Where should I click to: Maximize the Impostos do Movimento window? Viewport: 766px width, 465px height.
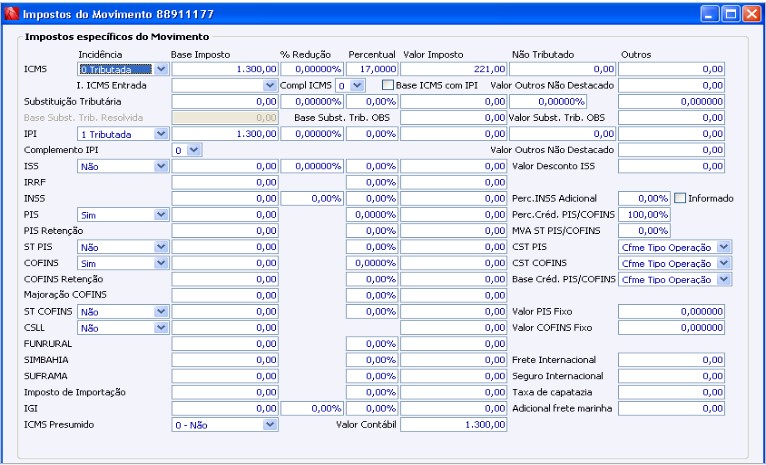pyautogui.click(x=731, y=14)
